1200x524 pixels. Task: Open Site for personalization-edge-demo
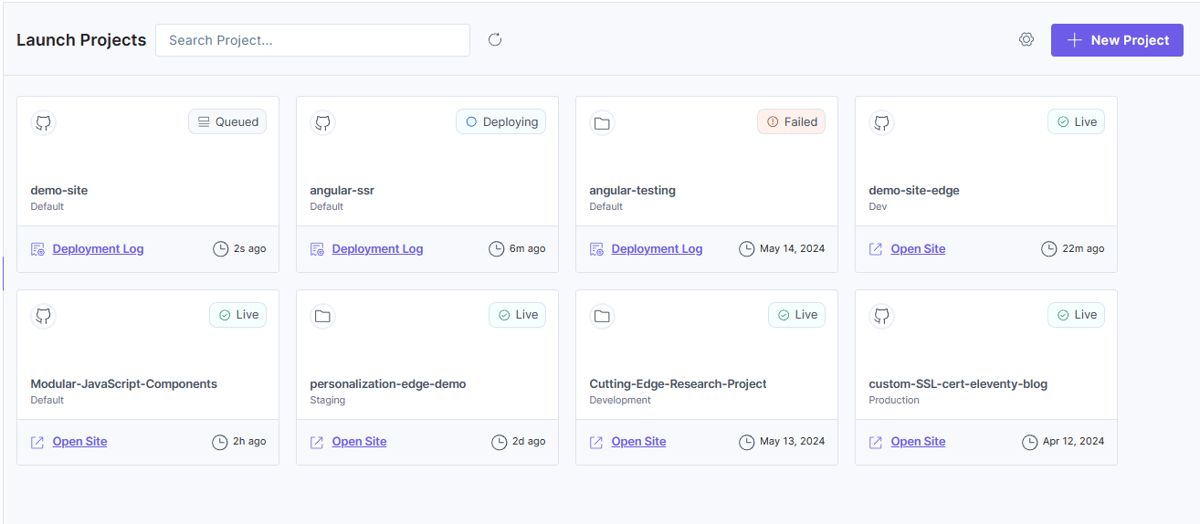click(359, 442)
